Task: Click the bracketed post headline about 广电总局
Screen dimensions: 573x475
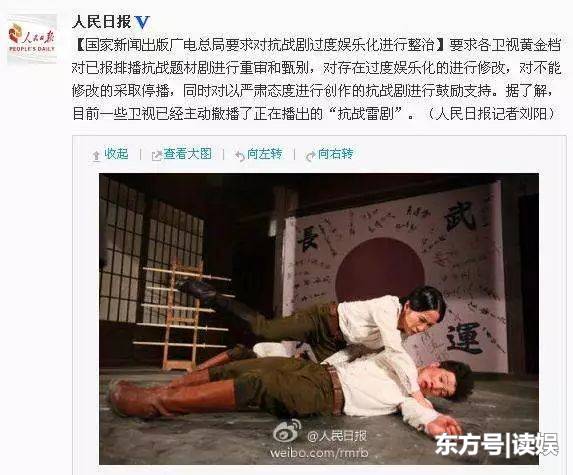Action: click(260, 45)
